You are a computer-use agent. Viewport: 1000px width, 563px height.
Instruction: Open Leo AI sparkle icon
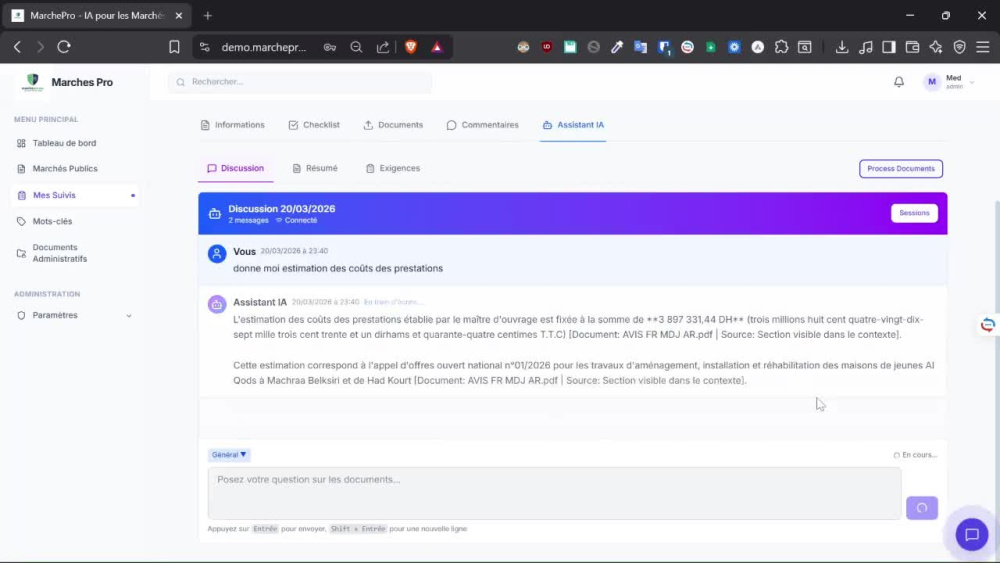coord(936,47)
